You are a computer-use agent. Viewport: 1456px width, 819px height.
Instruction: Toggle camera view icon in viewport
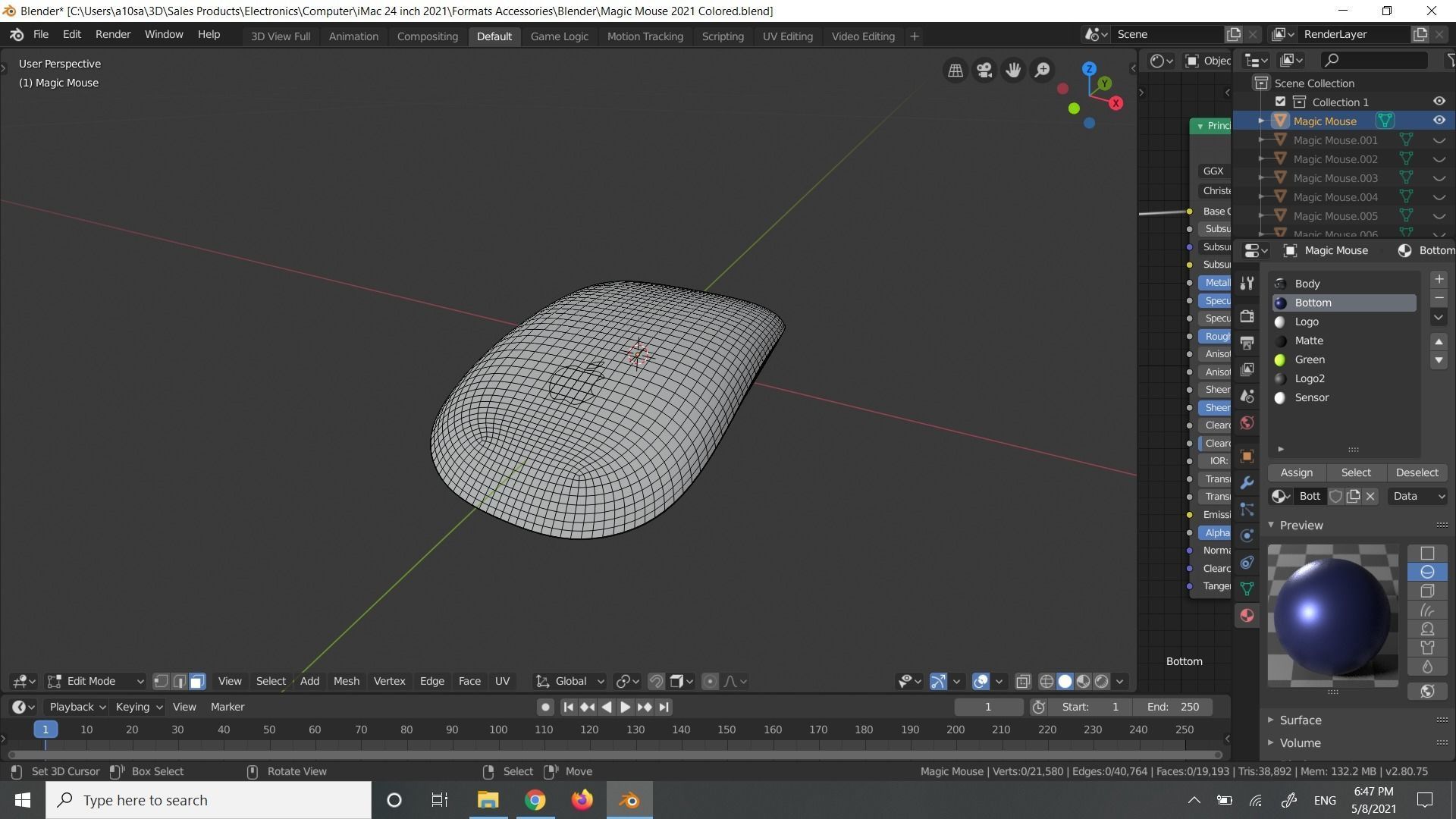(x=984, y=71)
